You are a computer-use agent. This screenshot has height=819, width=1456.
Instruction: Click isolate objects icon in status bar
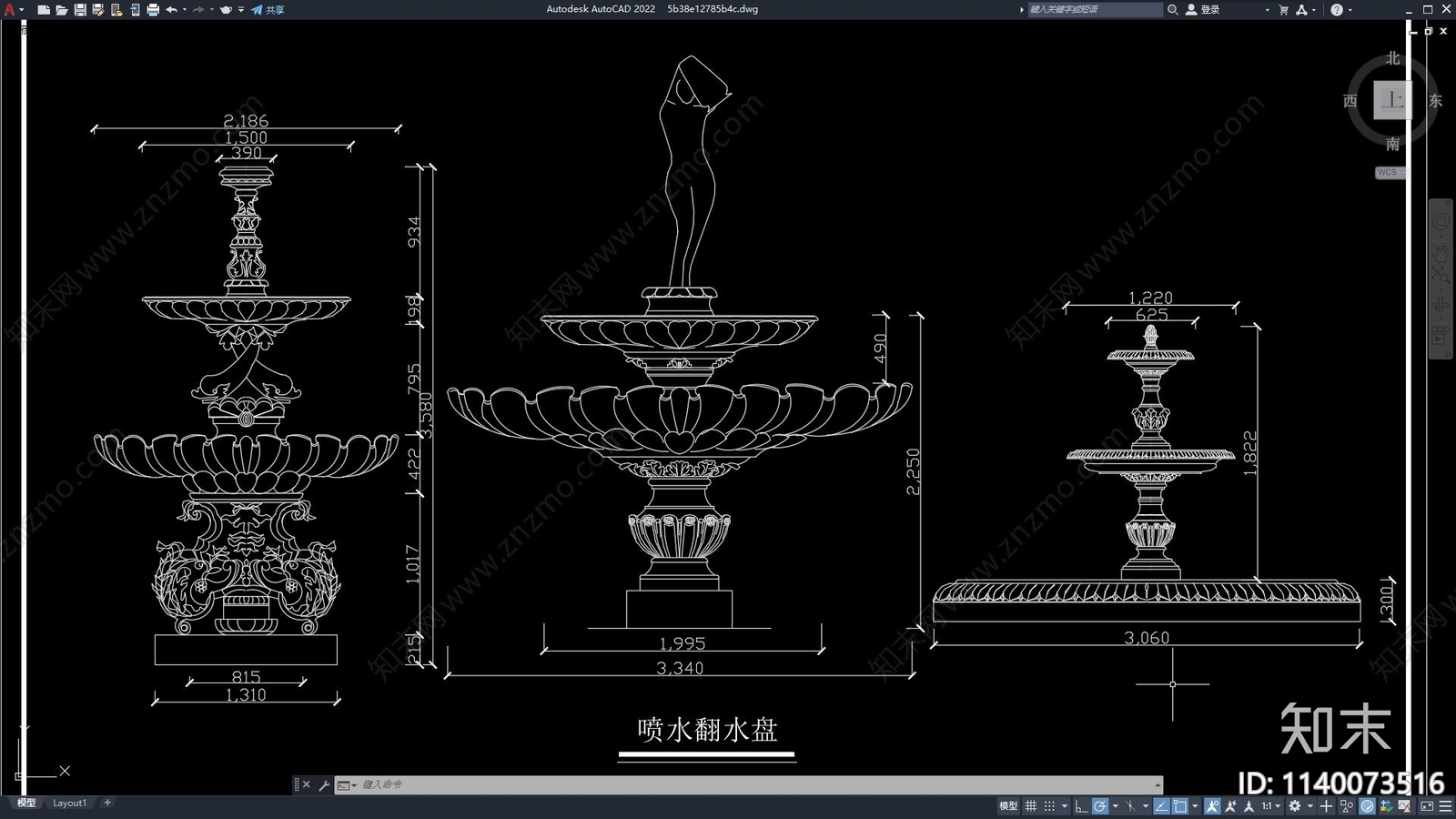tap(1347, 806)
